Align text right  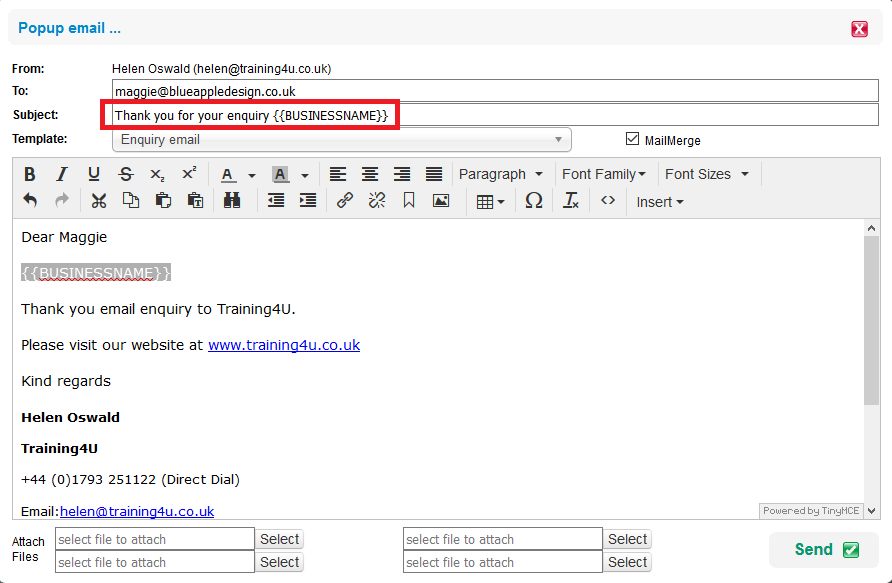(x=402, y=174)
